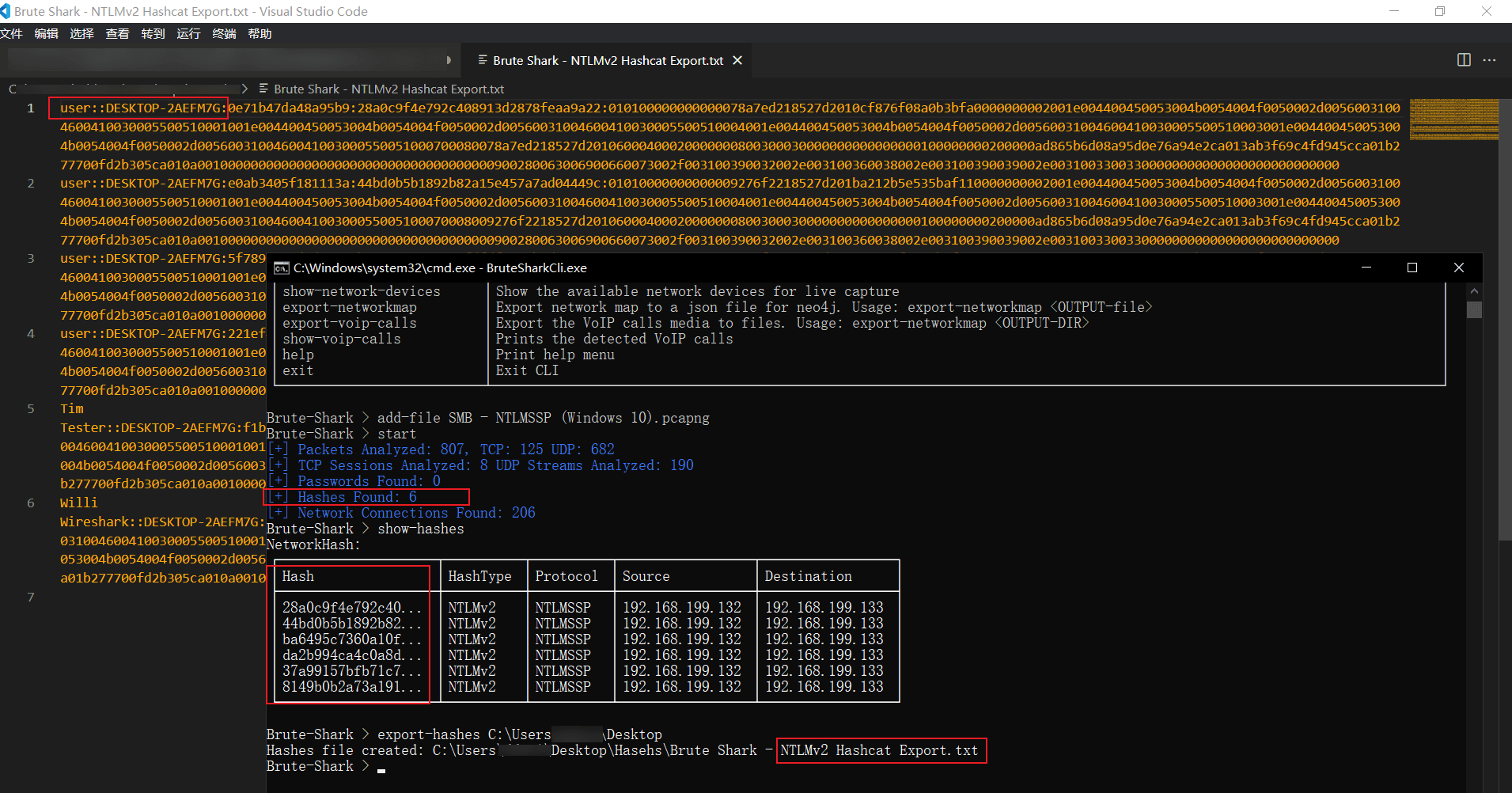Click line number 5 in the gutter
Screen dimensions: 1512x793
[31, 409]
